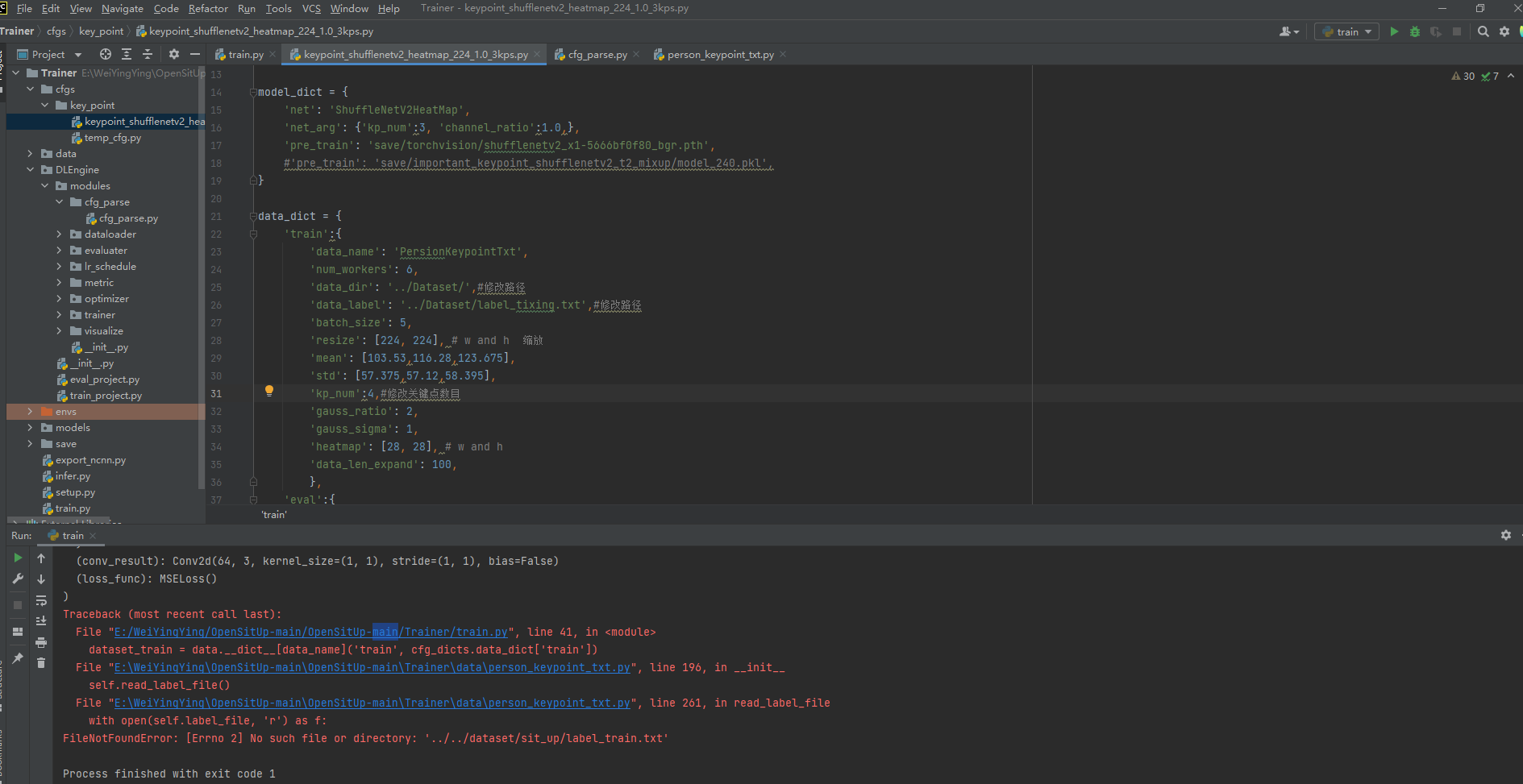The image size is (1523, 784).
Task: Click the warnings count indicator showing 30
Action: (1463, 77)
